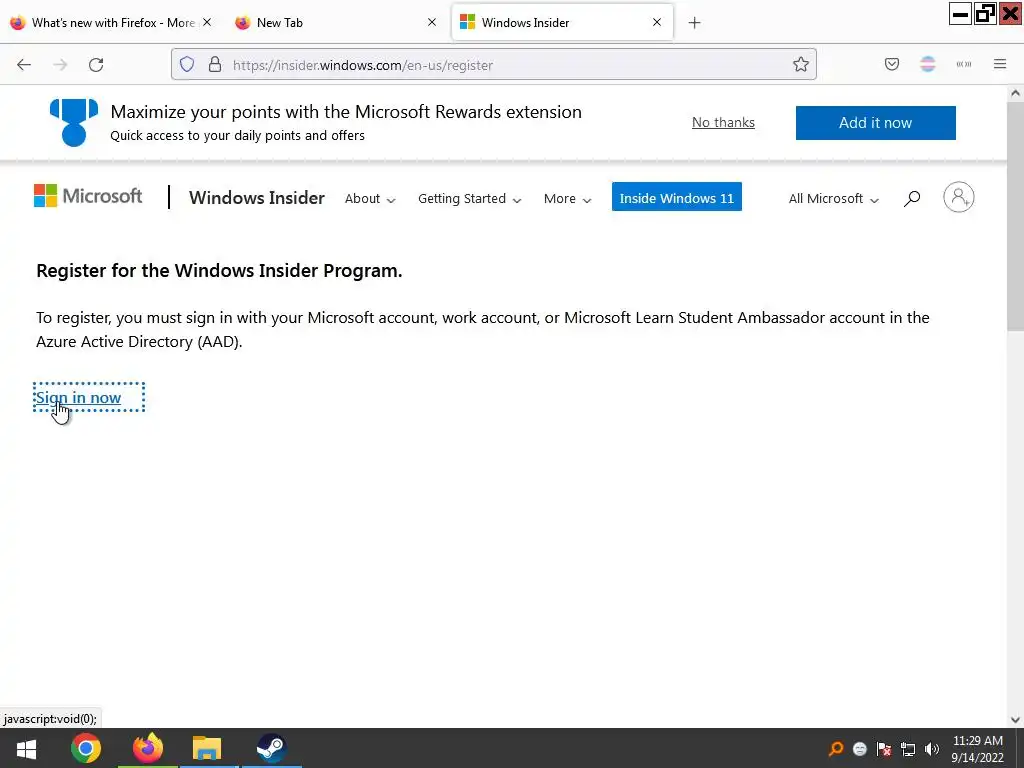Expand the Getting Started dropdown
Image resolution: width=1024 pixels, height=768 pixels.
470,199
